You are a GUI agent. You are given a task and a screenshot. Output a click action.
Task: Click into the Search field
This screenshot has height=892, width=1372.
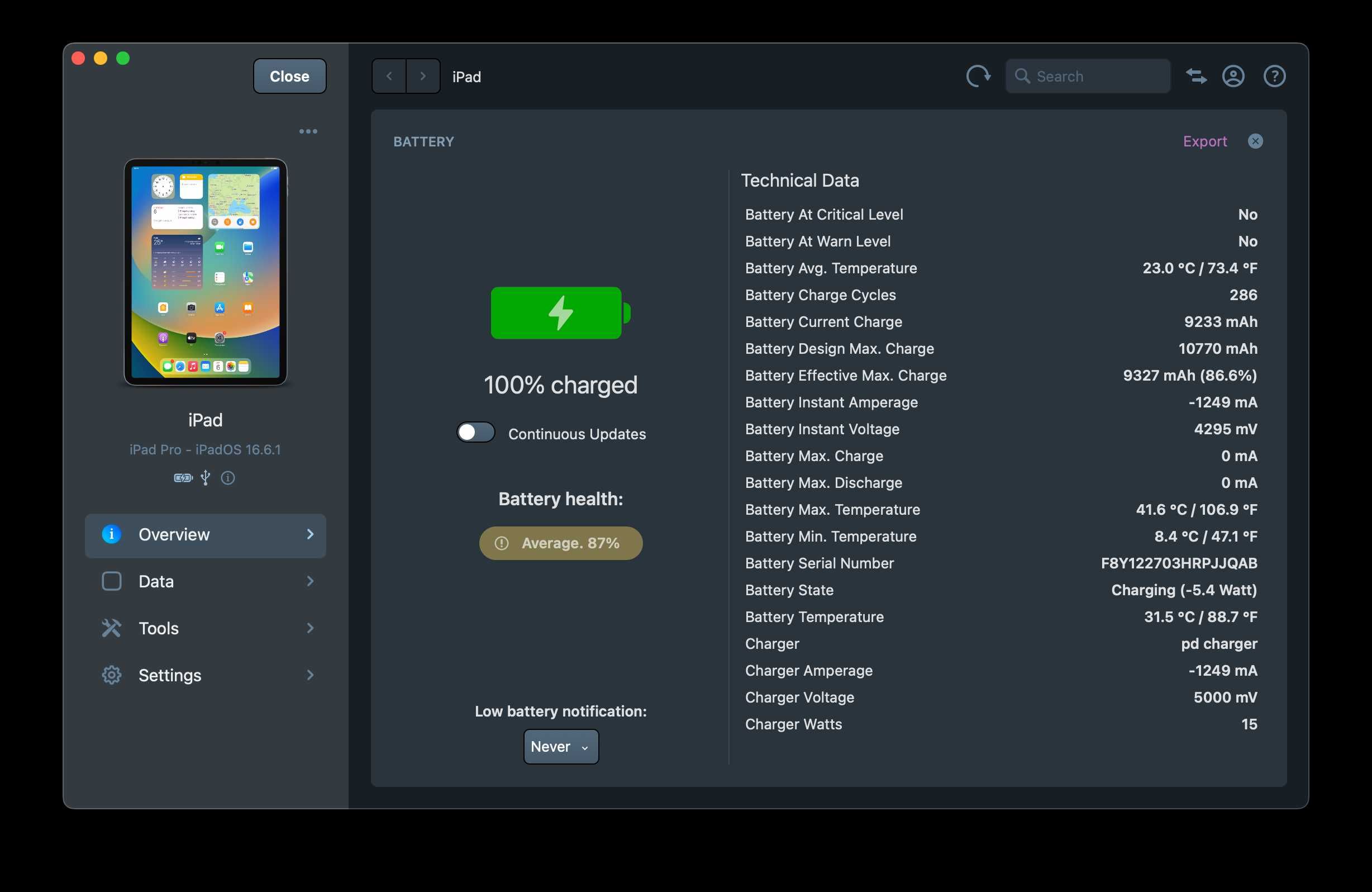point(1088,76)
